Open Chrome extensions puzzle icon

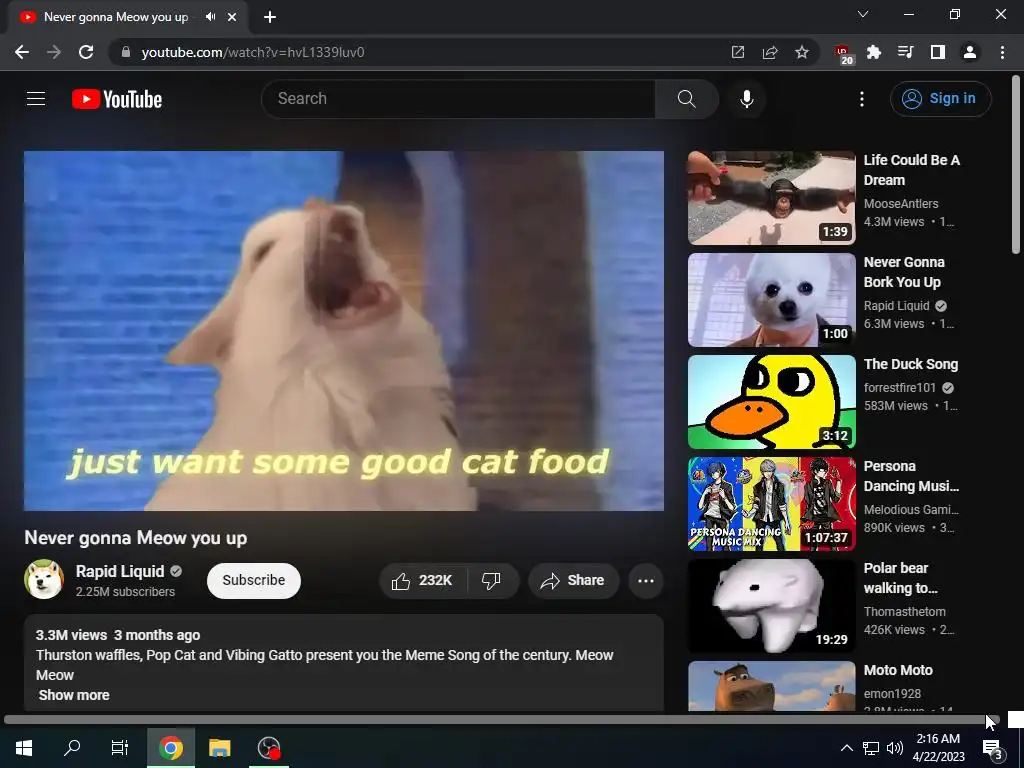click(874, 52)
